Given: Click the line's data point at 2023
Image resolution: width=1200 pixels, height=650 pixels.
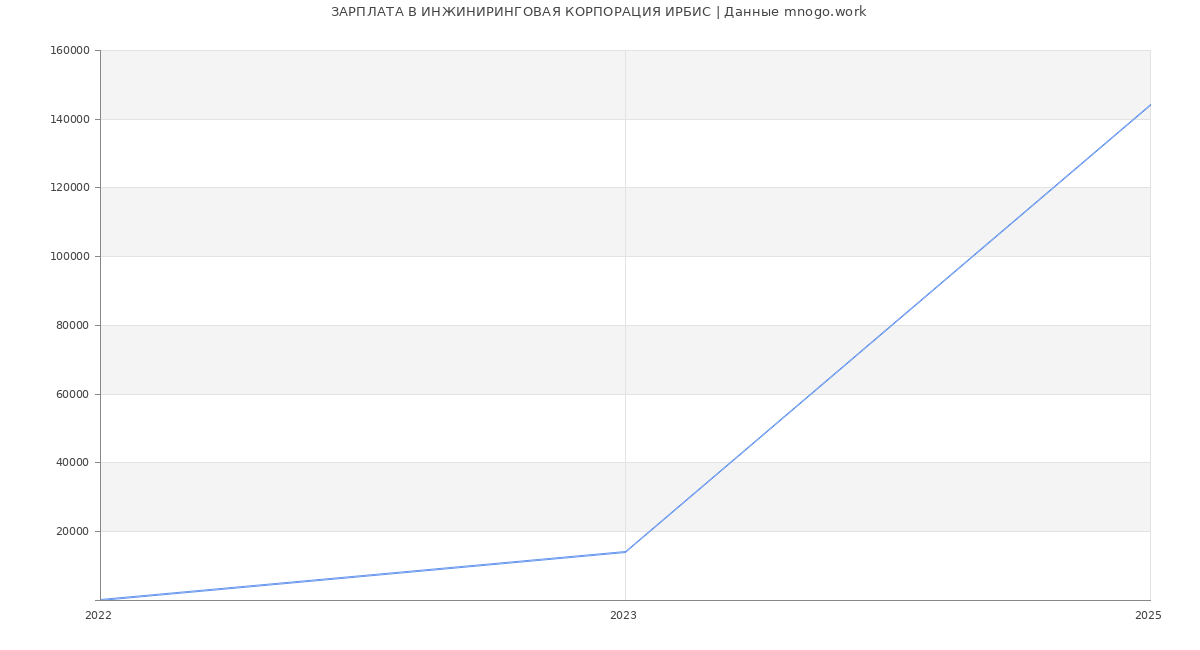Looking at the screenshot, I should (625, 552).
